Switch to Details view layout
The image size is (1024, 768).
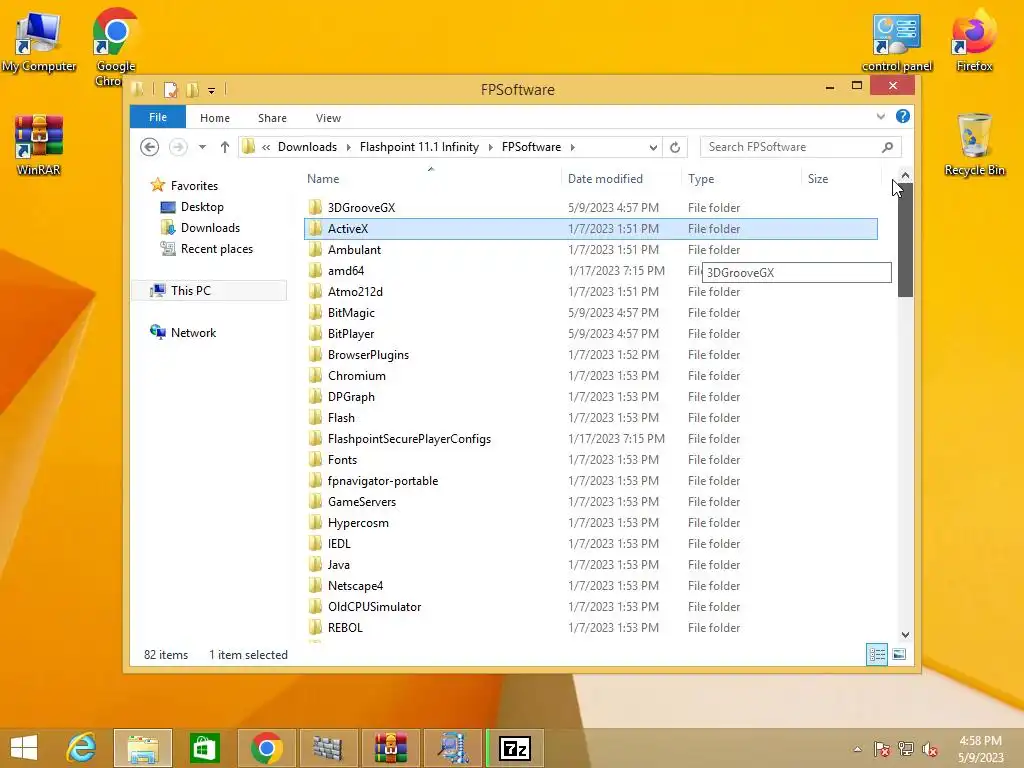pyautogui.click(x=876, y=654)
